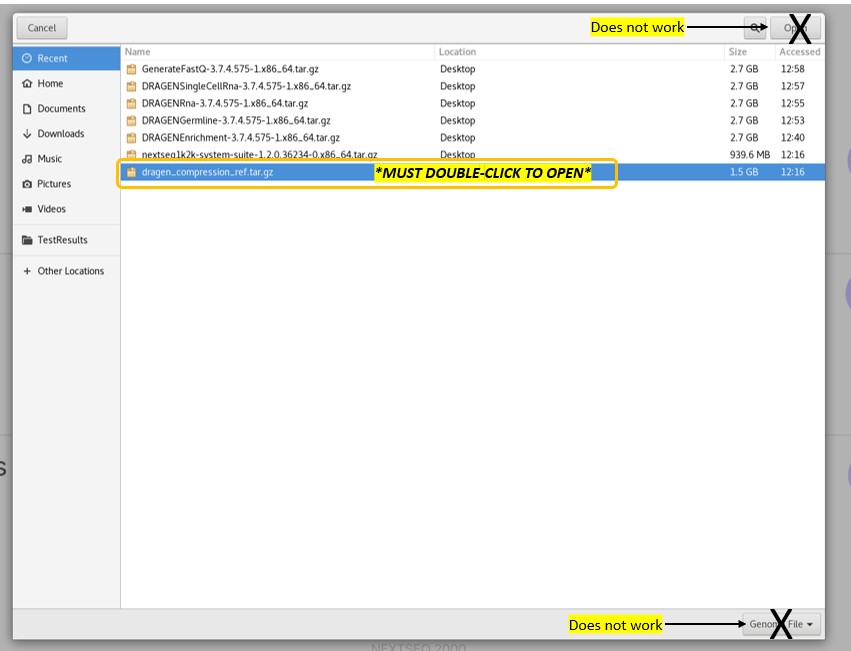Open the search magnifier icon
This screenshot has width=851, height=651.
click(755, 28)
